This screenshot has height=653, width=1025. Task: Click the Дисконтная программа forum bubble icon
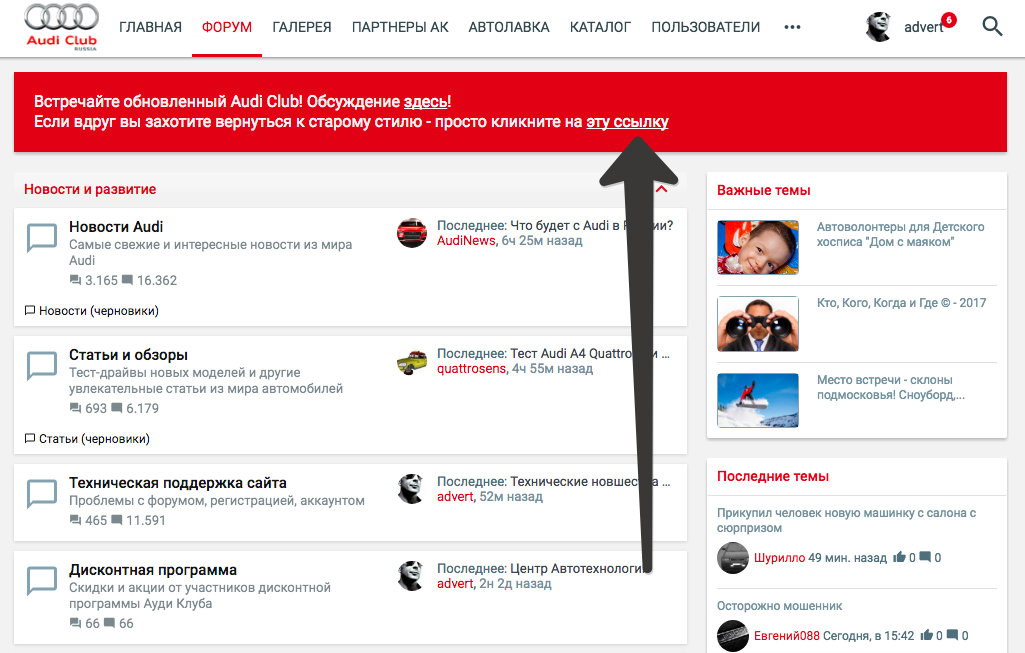(42, 581)
